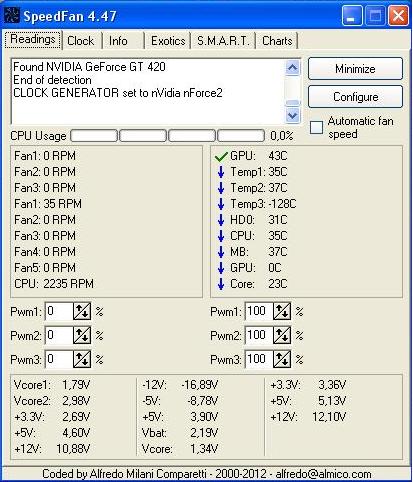
Task: Click the '0,0%' CPU usage value
Action: pos(282,136)
